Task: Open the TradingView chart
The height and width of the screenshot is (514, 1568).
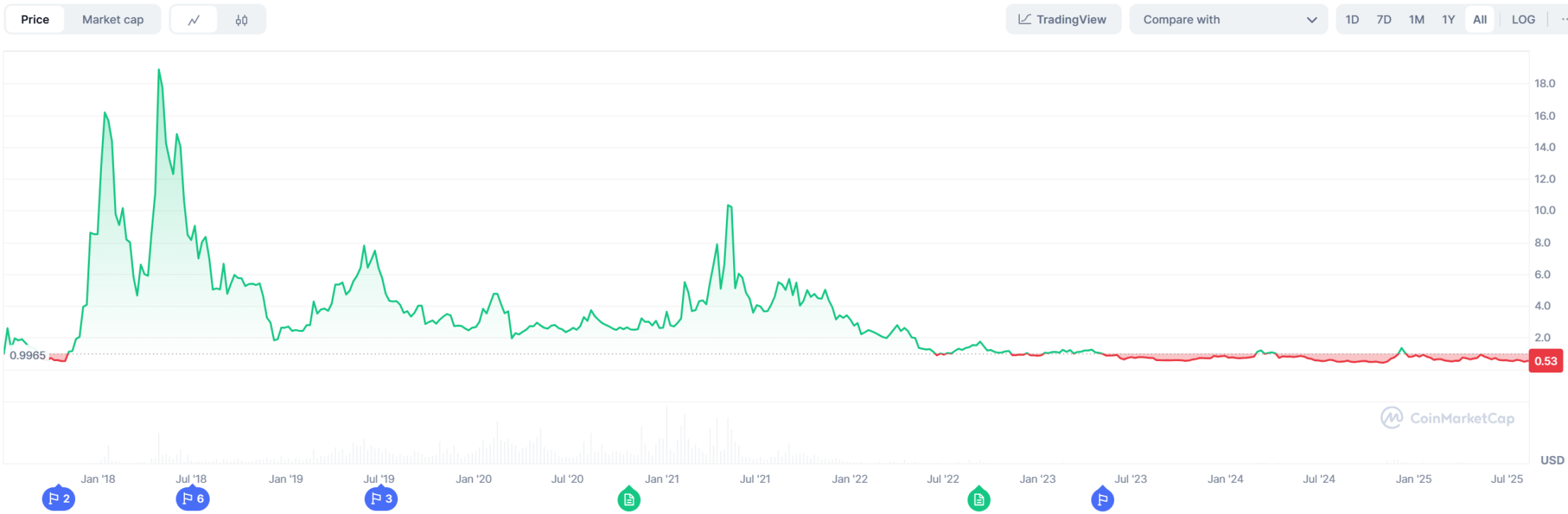Action: [x=1063, y=20]
